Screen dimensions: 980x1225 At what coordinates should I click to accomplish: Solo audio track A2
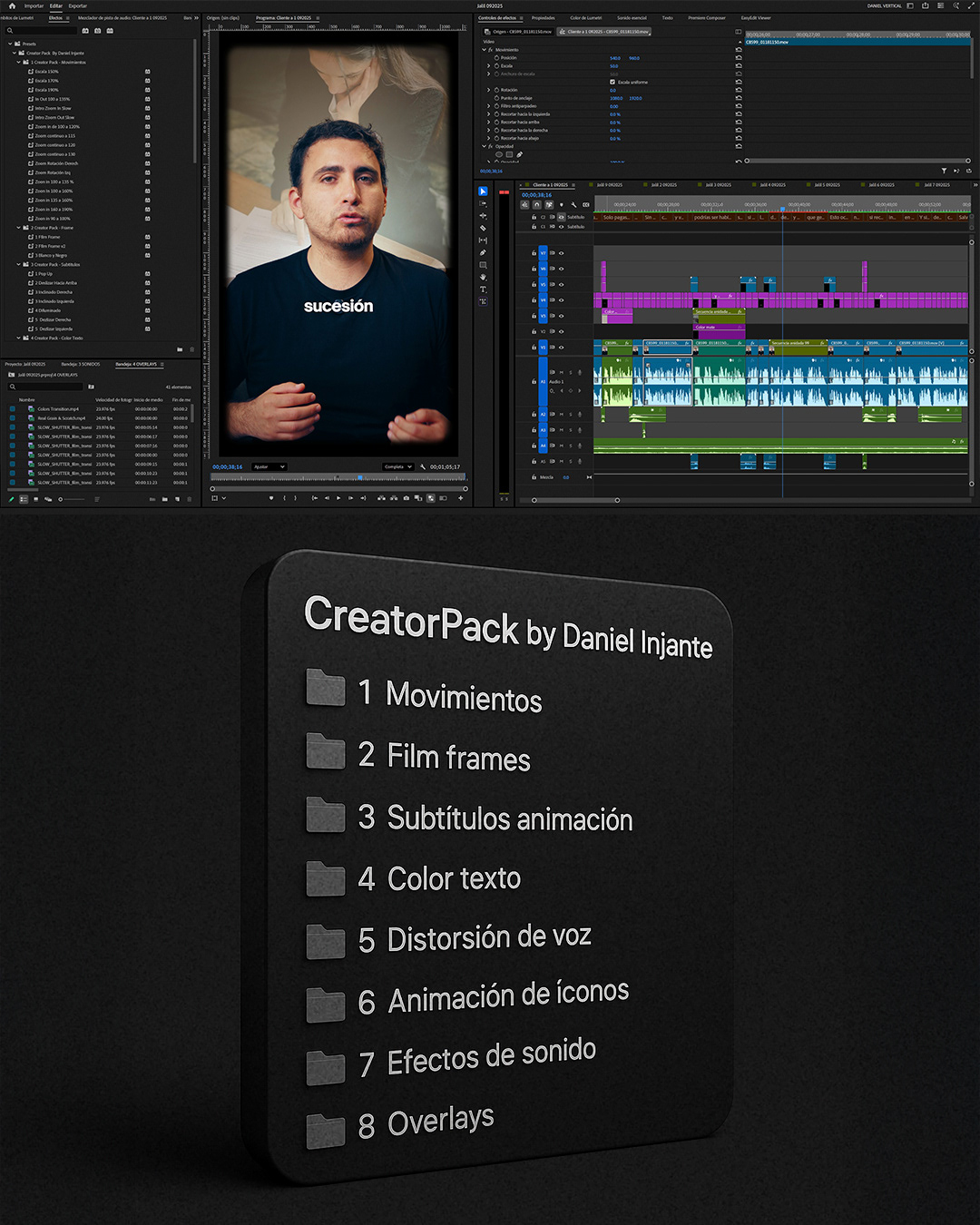coord(571,414)
